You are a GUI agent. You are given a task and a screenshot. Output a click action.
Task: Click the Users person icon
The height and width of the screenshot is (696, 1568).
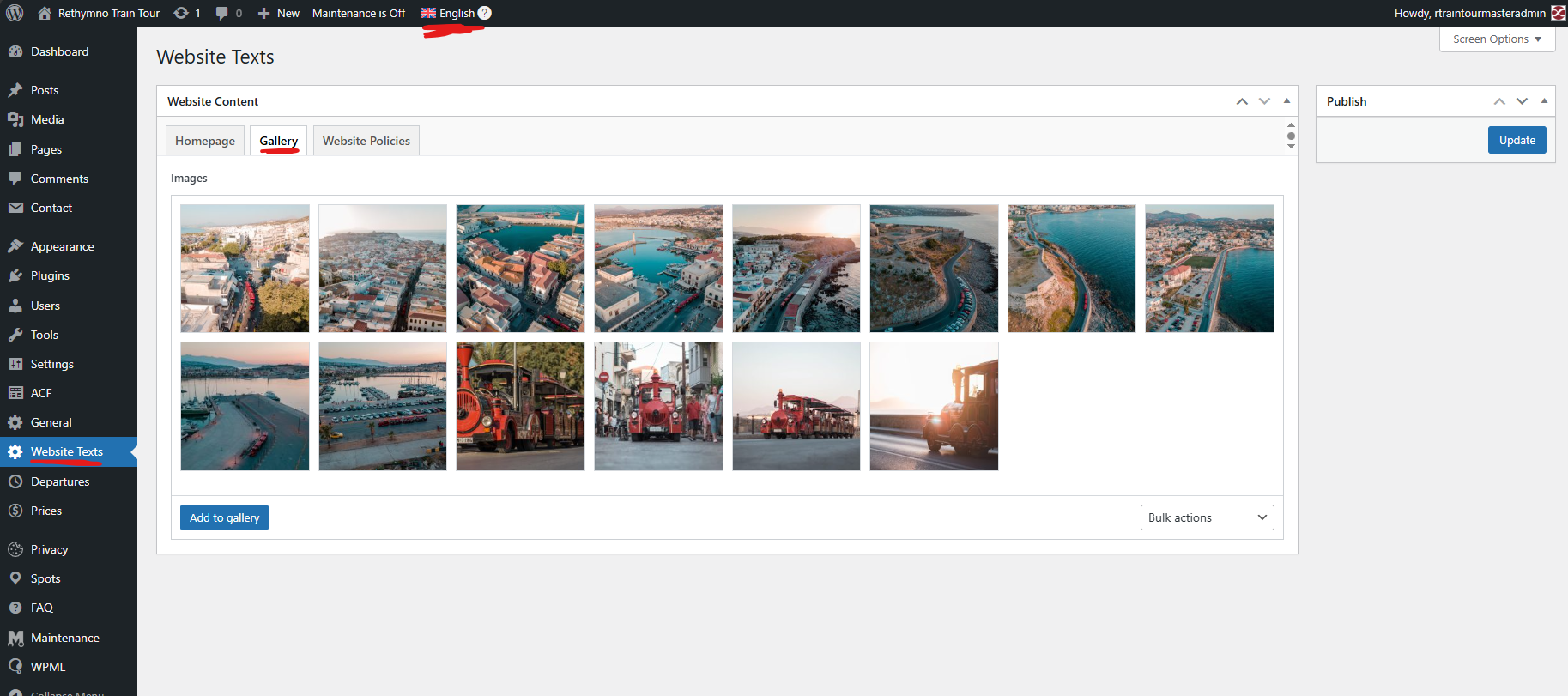point(15,306)
